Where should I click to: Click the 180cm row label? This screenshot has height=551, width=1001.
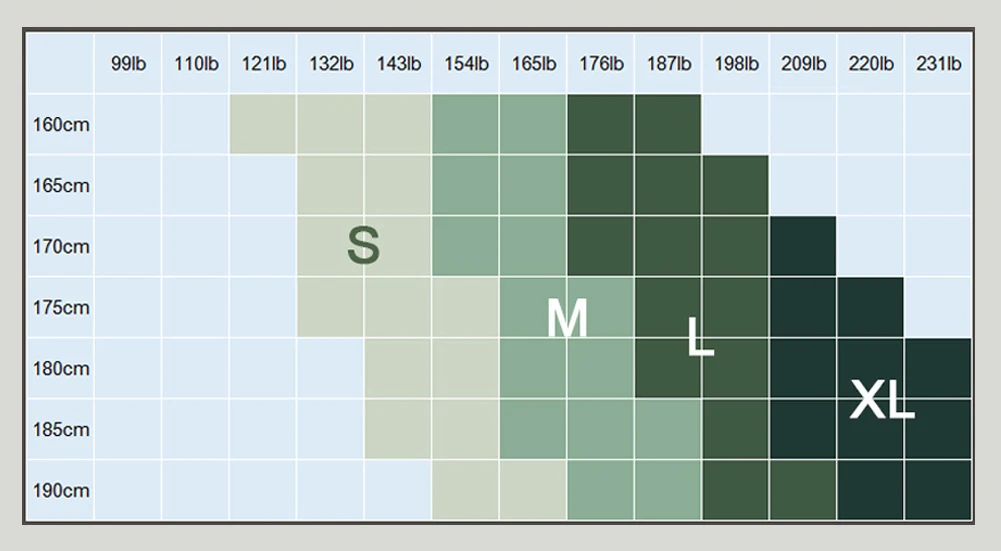click(x=62, y=369)
